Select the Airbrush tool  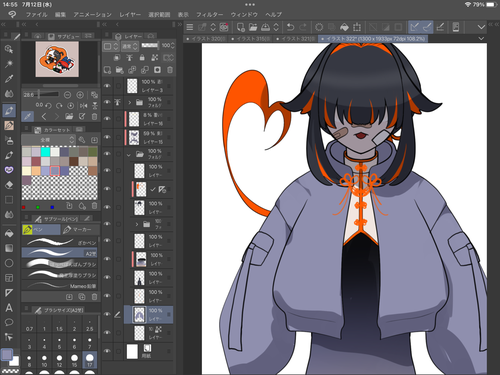(9, 140)
